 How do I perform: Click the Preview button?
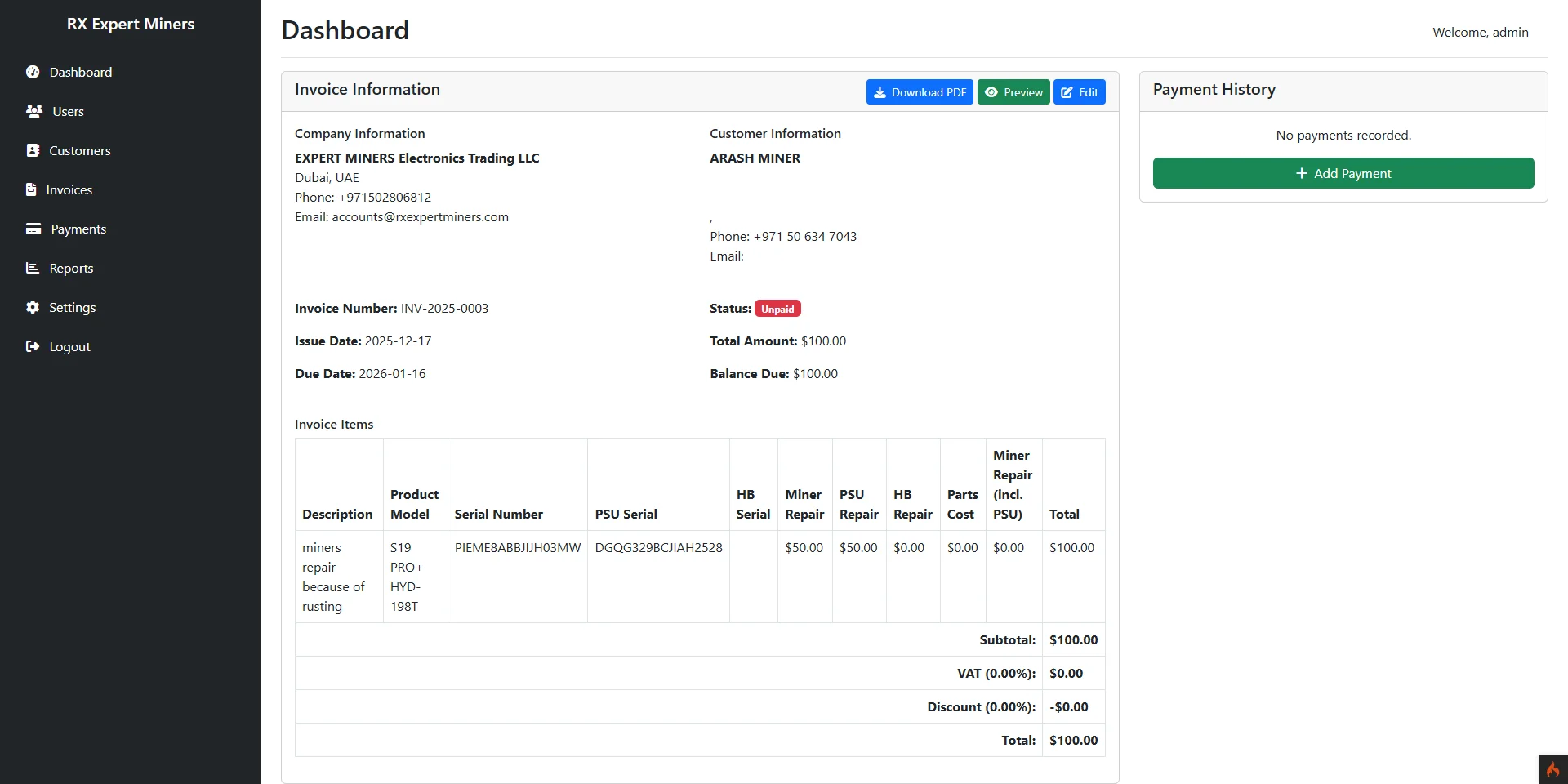point(1013,92)
